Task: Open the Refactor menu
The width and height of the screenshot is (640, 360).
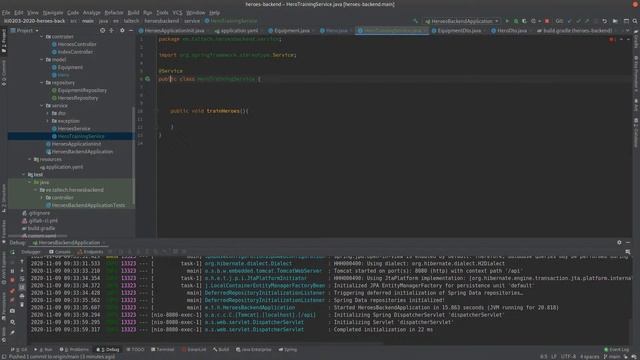Action: point(114,13)
